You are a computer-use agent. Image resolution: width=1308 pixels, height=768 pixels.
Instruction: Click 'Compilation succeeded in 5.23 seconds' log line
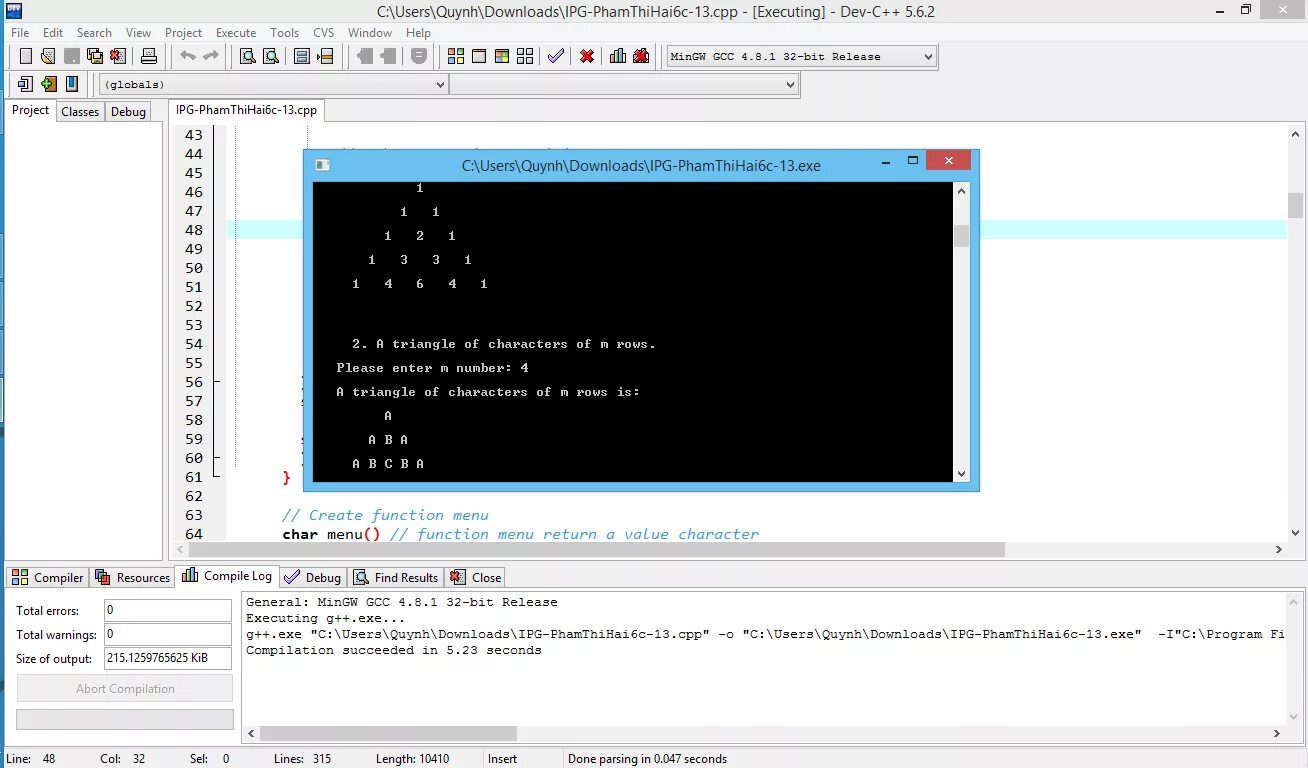394,650
